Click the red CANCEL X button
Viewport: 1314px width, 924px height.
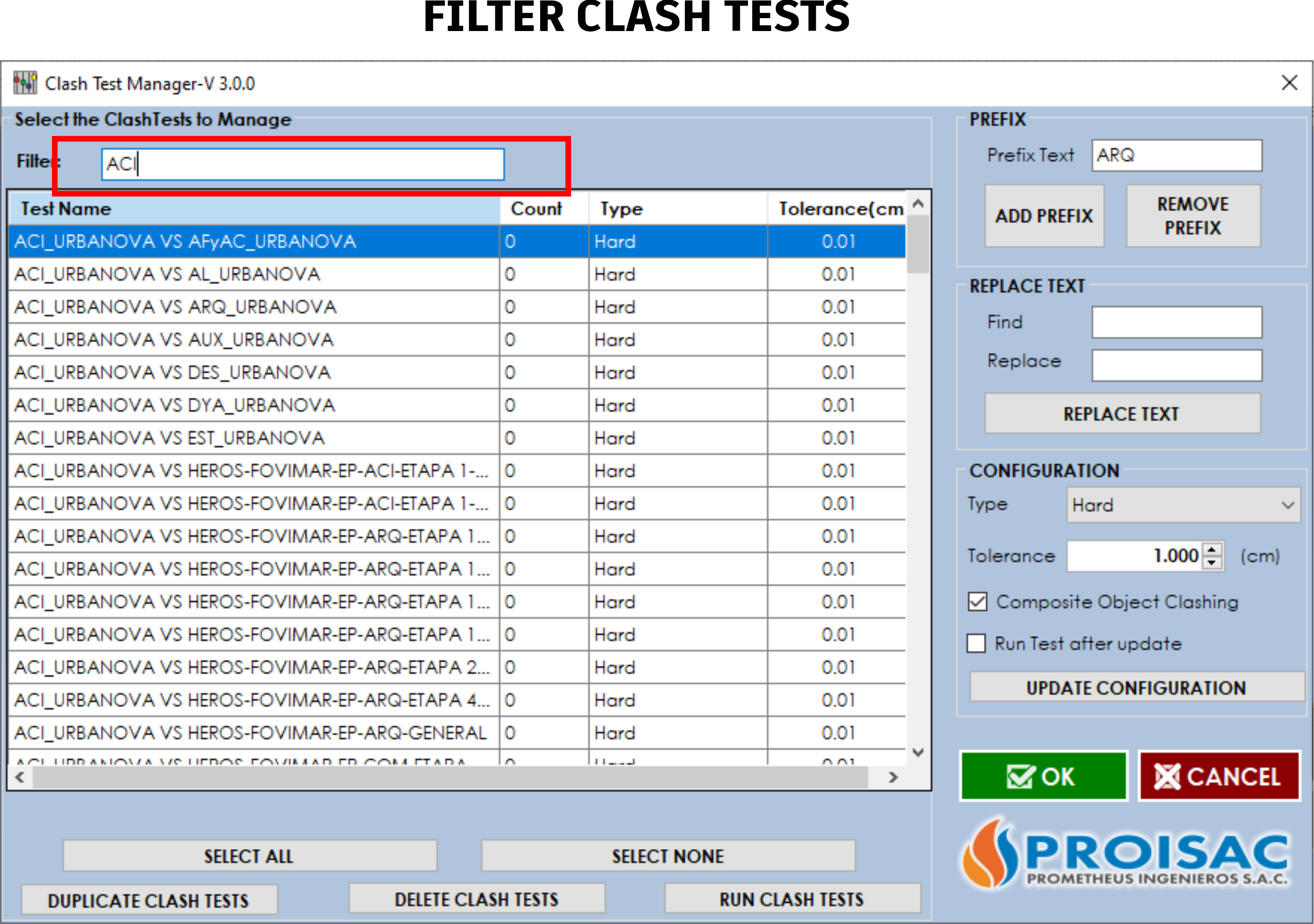tap(1219, 776)
